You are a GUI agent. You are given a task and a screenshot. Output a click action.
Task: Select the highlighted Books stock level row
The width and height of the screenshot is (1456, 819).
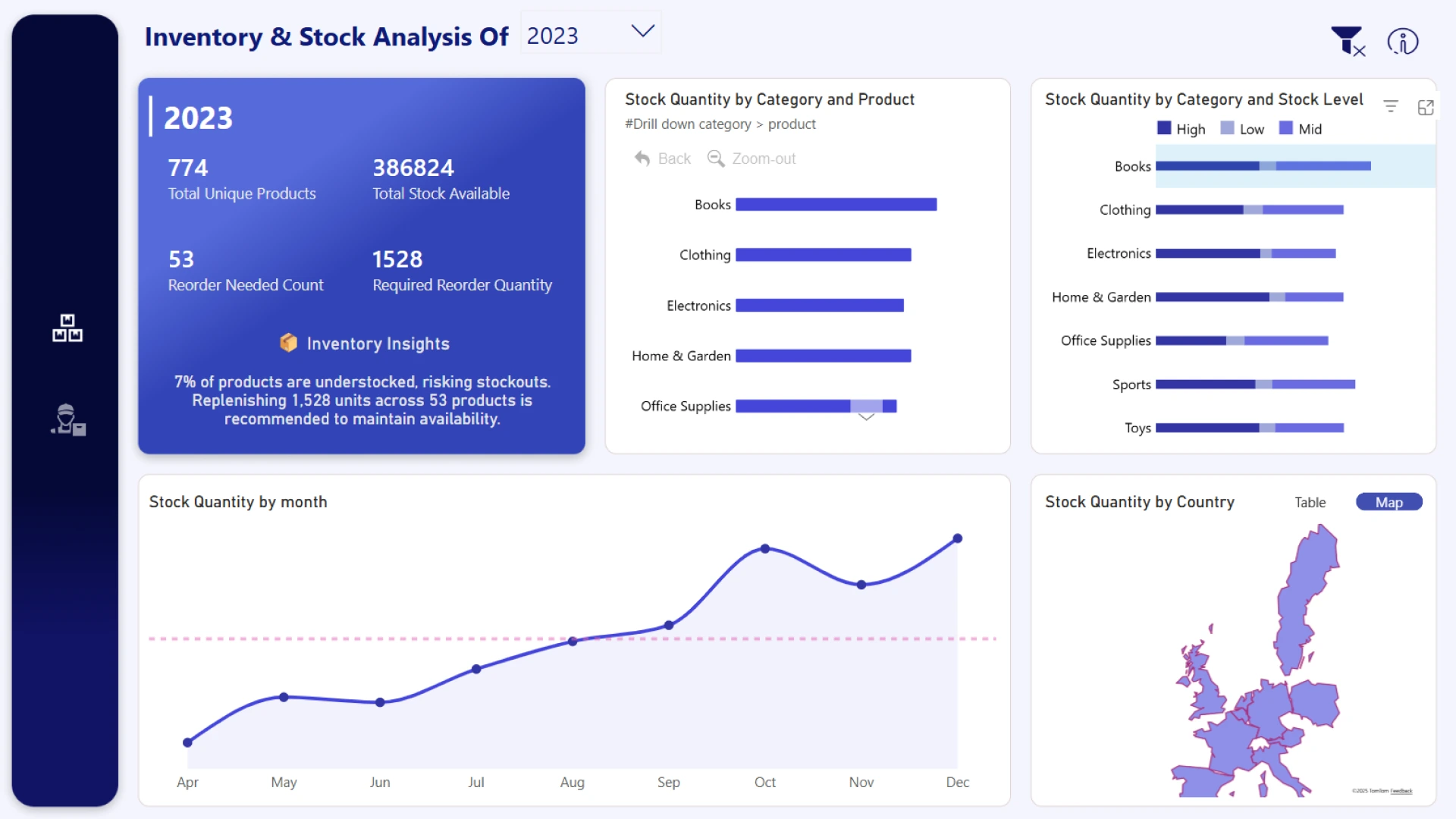[1263, 166]
